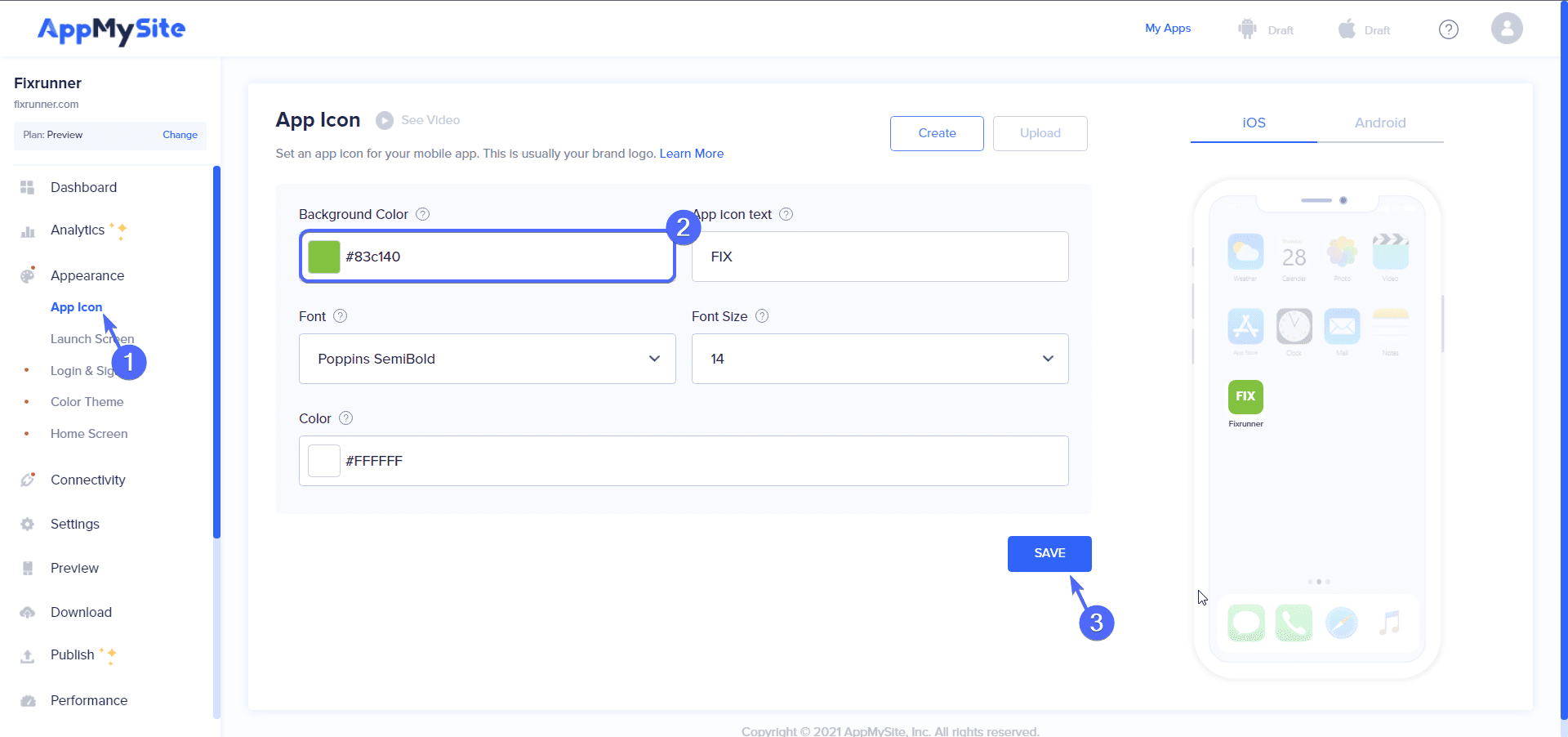Open Connectivity section
Screen dimensions: 1568x737
coord(88,480)
